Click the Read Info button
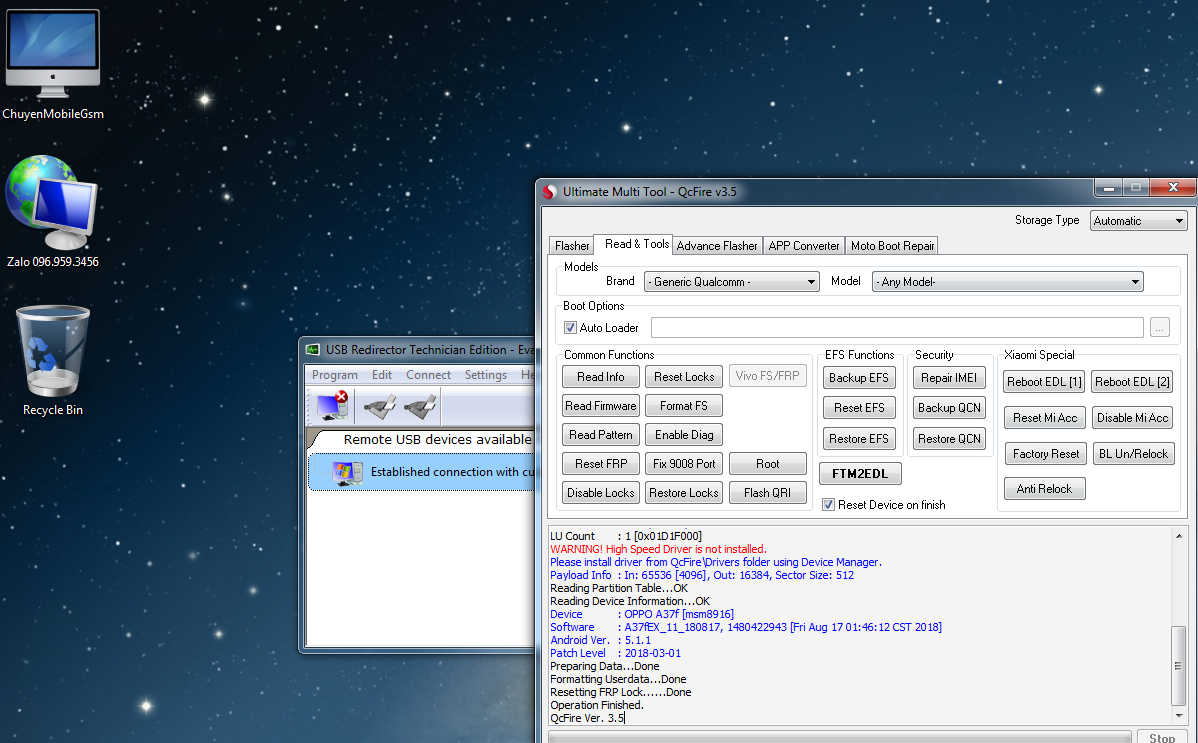This screenshot has height=743, width=1198. coord(601,377)
